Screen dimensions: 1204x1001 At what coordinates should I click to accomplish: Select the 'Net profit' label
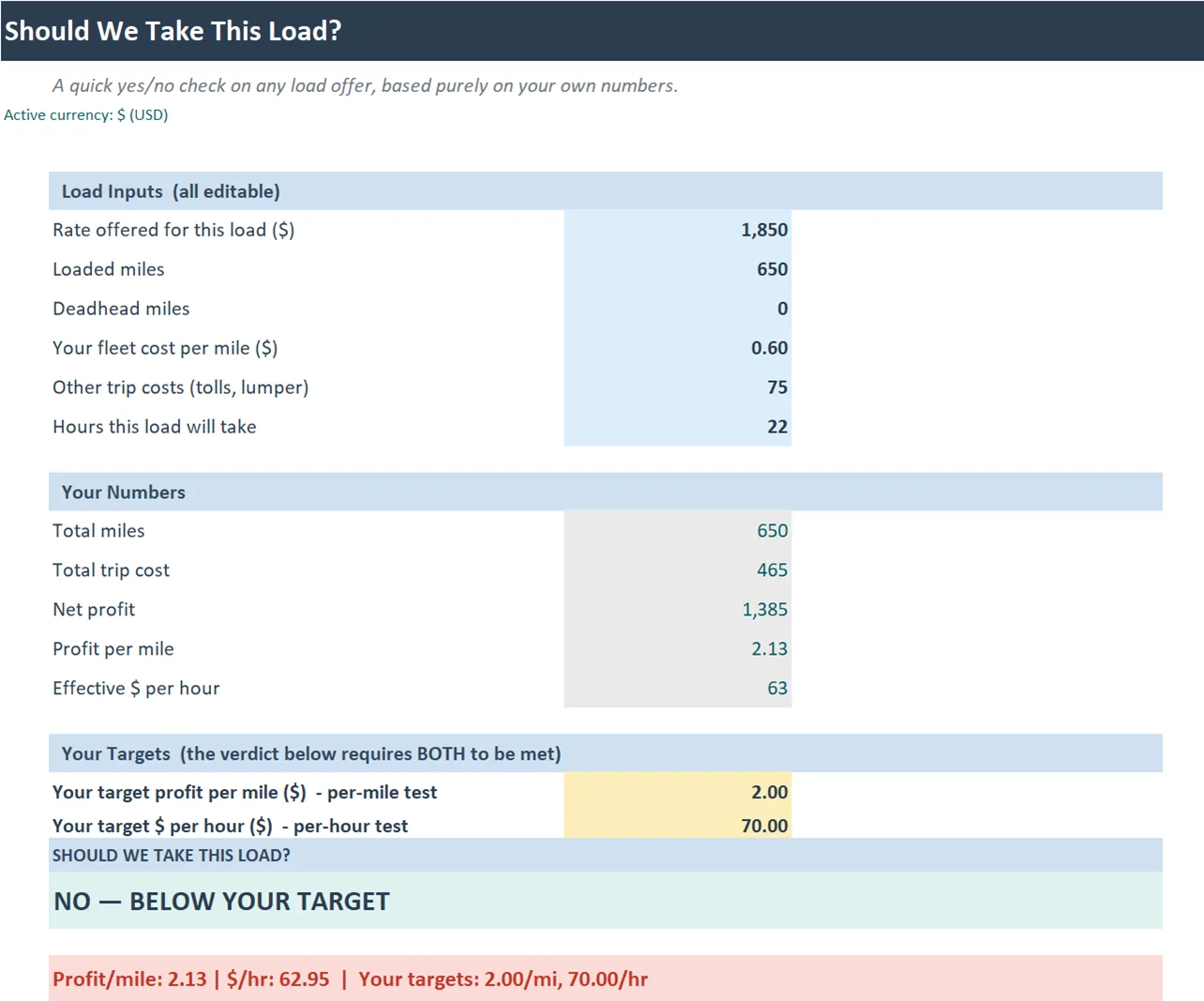click(x=94, y=610)
